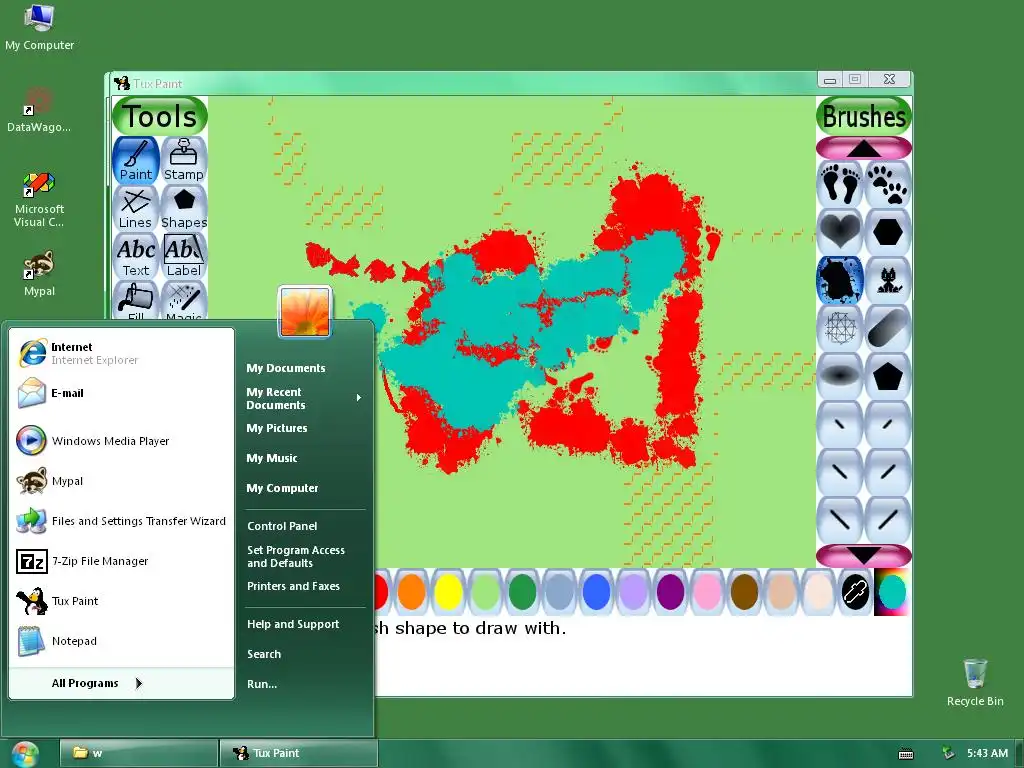Open Notepad from the Start menu
The height and width of the screenshot is (768, 1024).
121,641
